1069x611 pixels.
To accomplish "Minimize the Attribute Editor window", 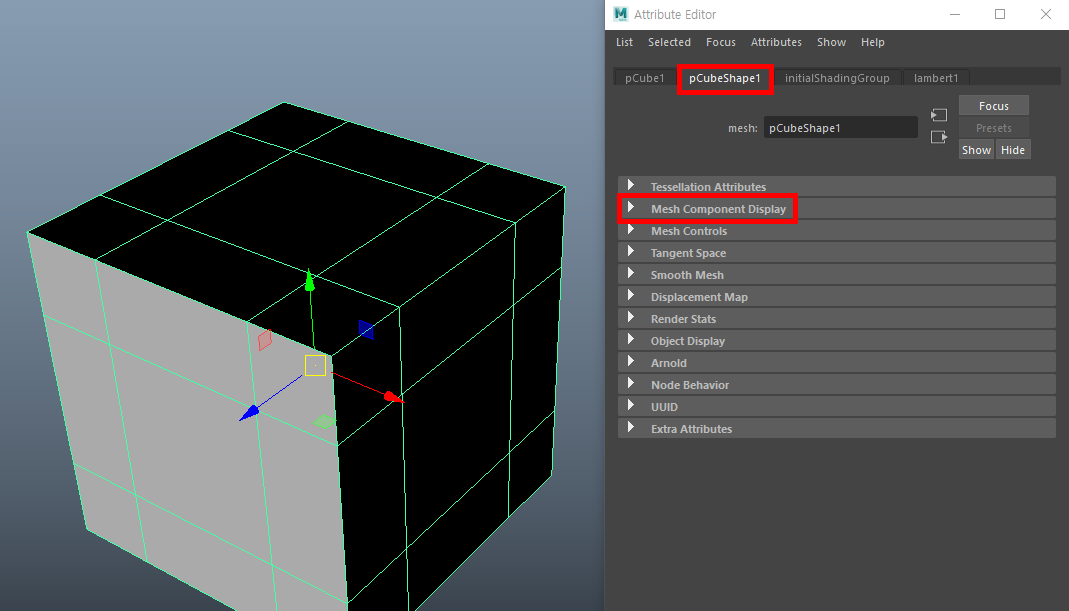I will point(954,14).
